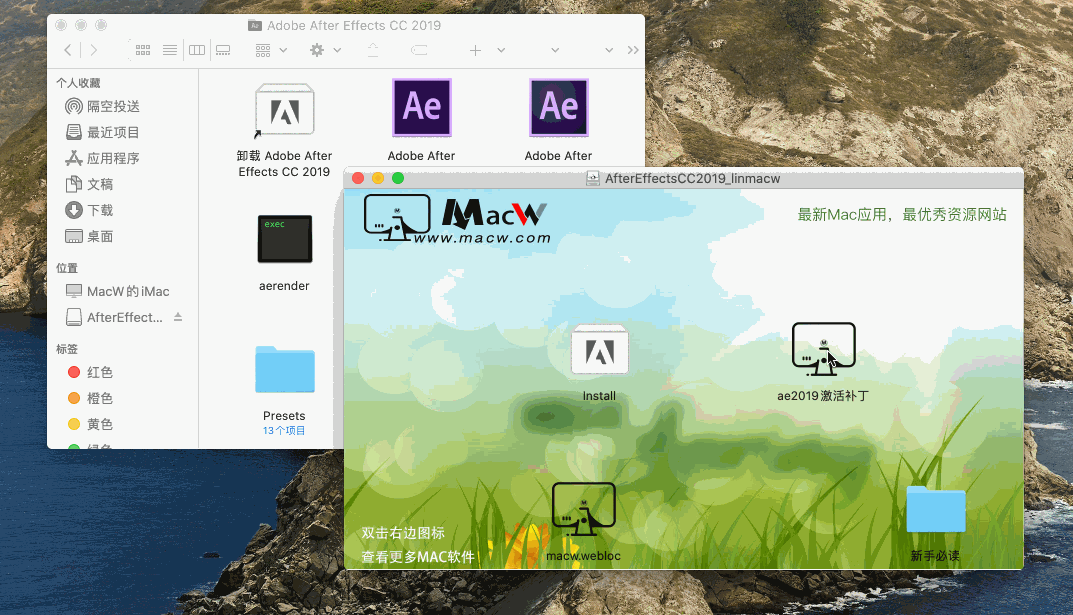Expand the overflow toolbar chevron
Image resolution: width=1073 pixels, height=615 pixels.
632,50
